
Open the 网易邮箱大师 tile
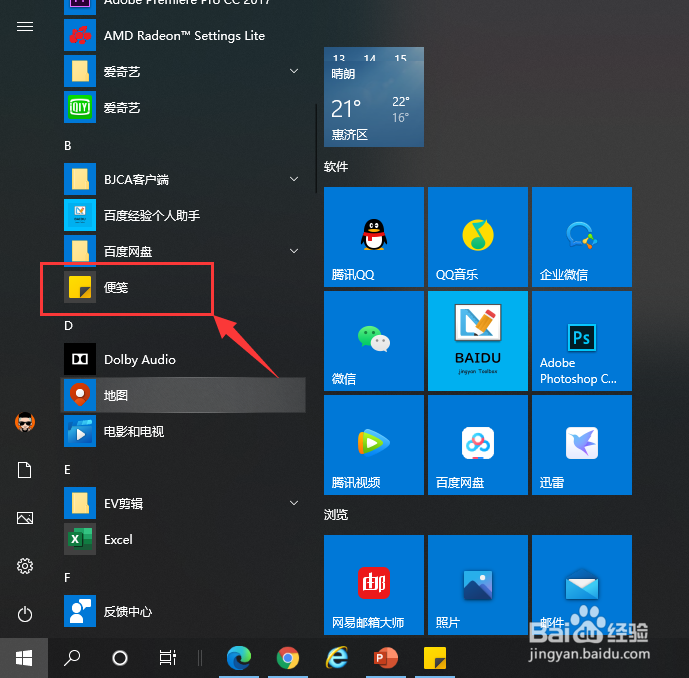click(374, 585)
